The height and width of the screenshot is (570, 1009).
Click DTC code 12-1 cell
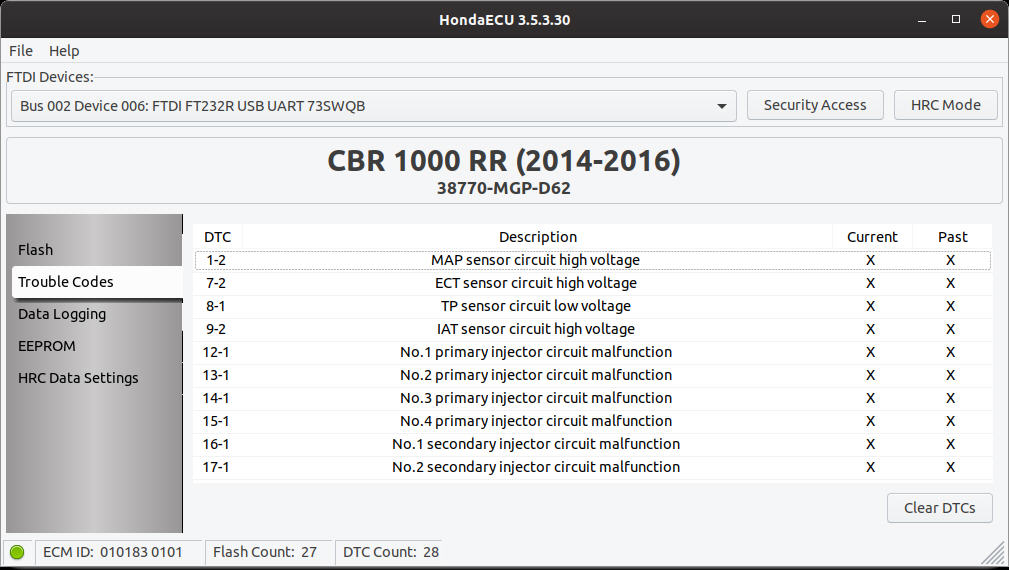coord(216,352)
